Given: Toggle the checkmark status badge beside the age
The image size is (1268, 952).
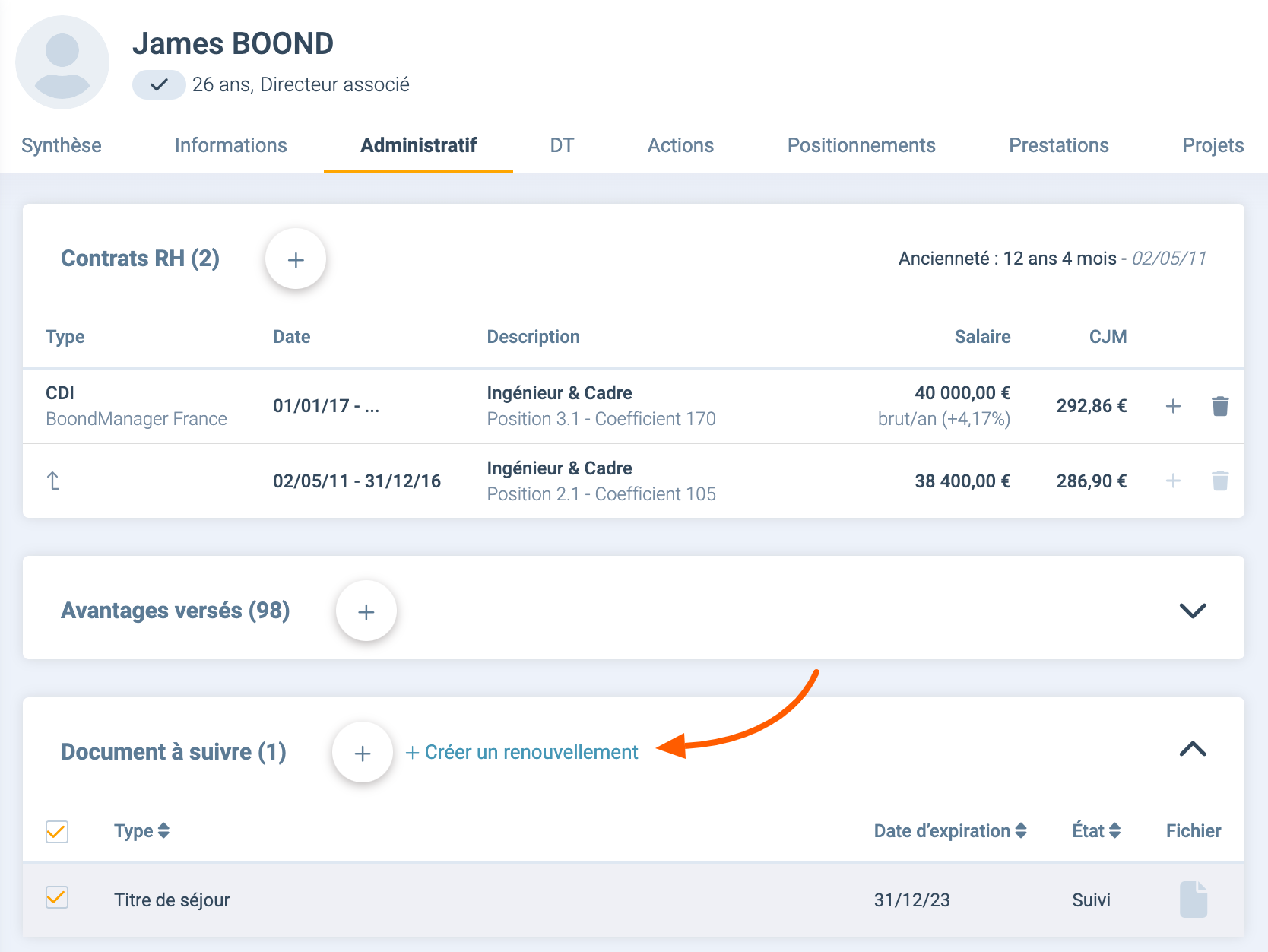Looking at the screenshot, I should pos(159,84).
